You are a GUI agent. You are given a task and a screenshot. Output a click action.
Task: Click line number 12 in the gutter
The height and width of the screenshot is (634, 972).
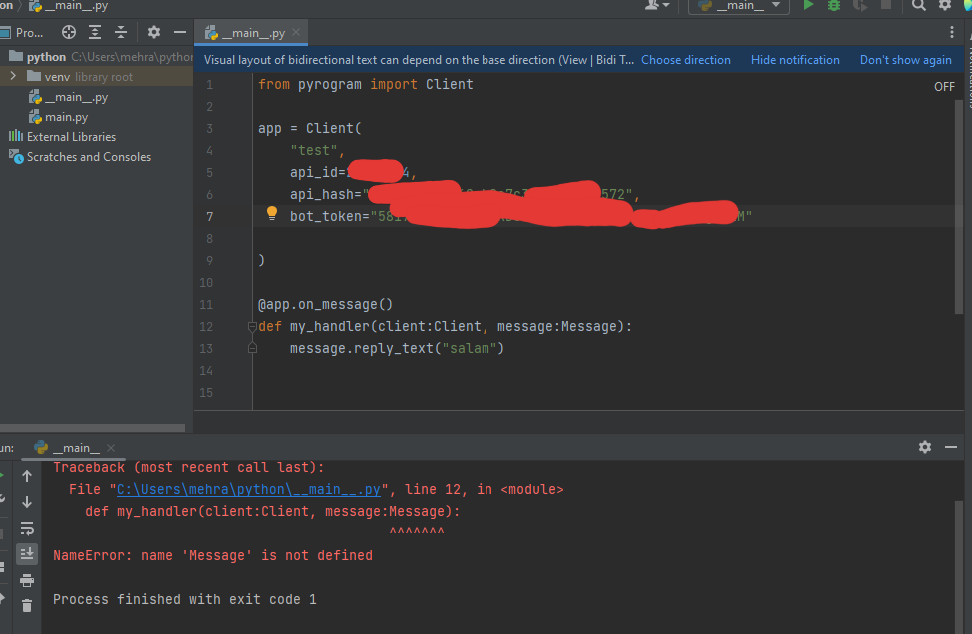coord(206,327)
